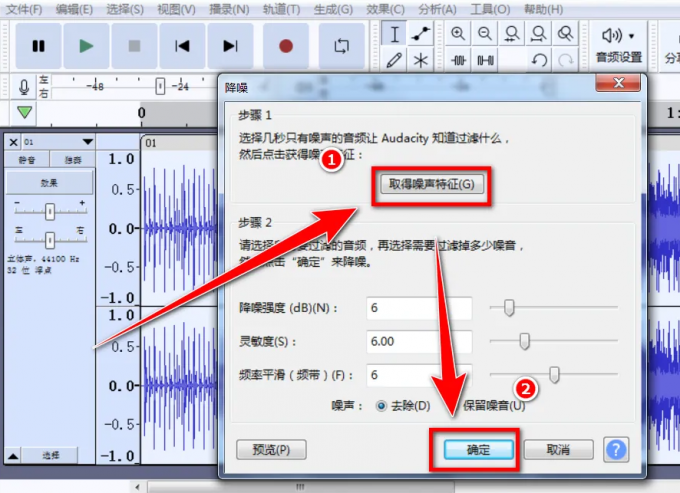Skip to start of the project
This screenshot has width=680, height=493.
click(x=182, y=46)
